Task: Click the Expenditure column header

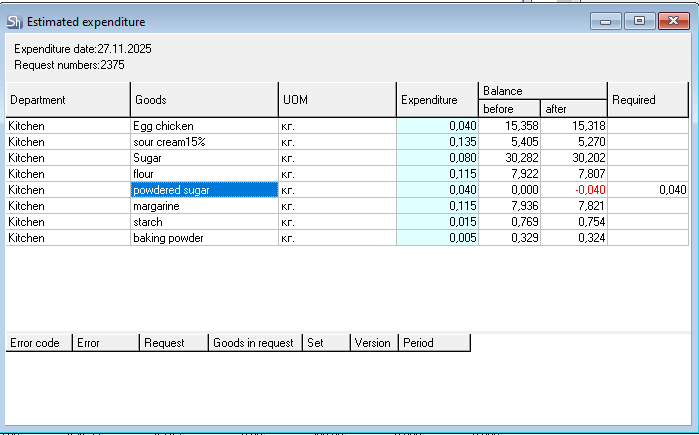Action: 437,100
